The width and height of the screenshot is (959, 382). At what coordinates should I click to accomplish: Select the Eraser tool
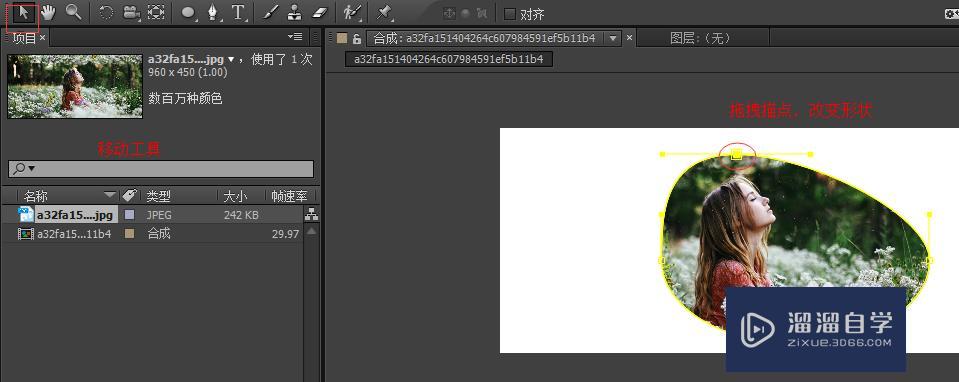point(320,12)
